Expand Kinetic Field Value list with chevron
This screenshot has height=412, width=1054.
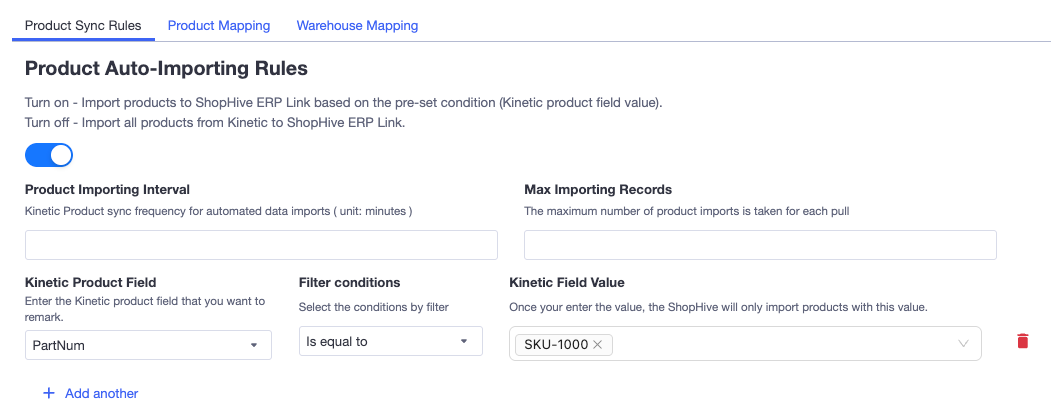(963, 343)
